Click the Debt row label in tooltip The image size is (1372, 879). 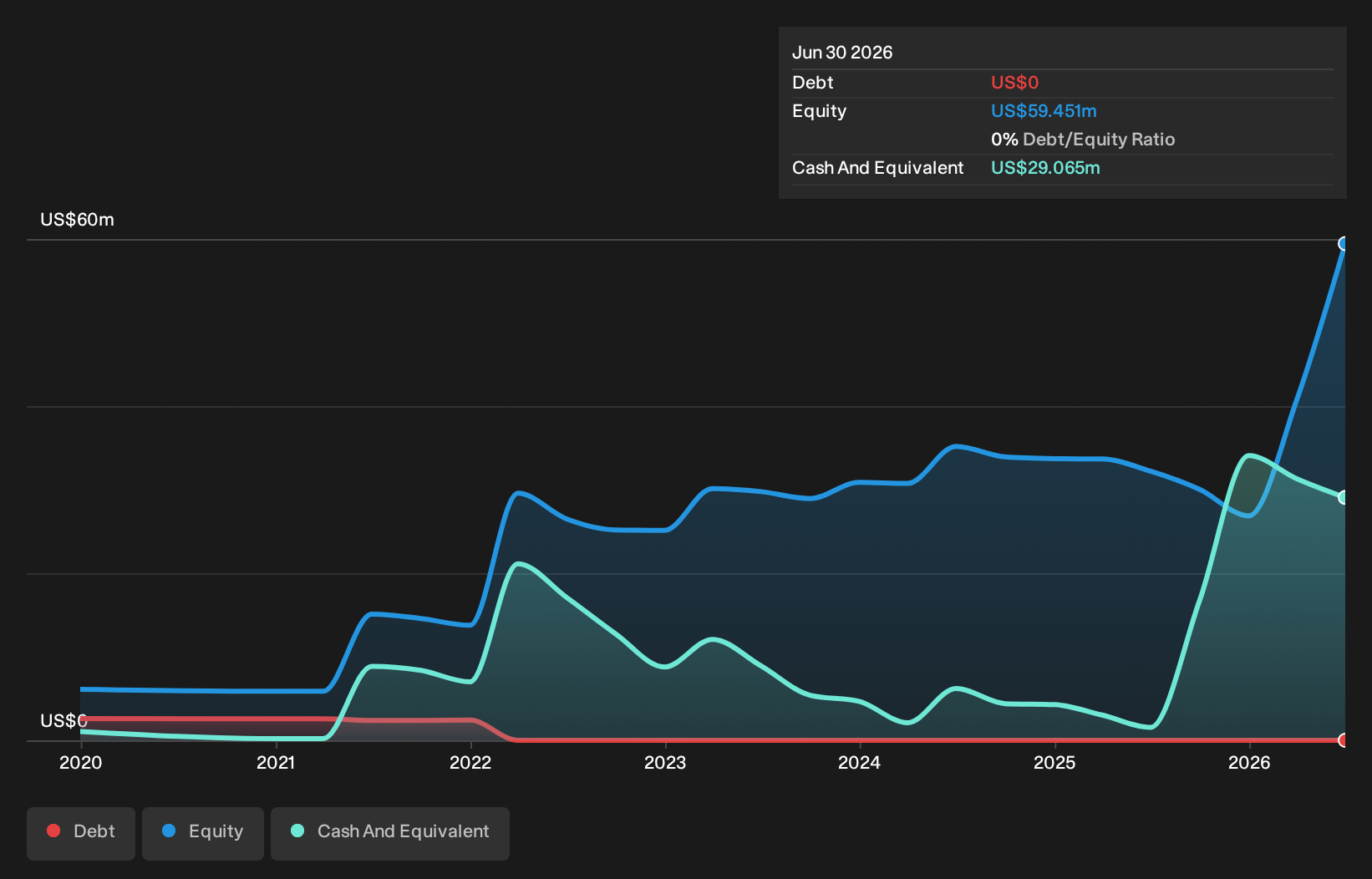click(x=813, y=83)
